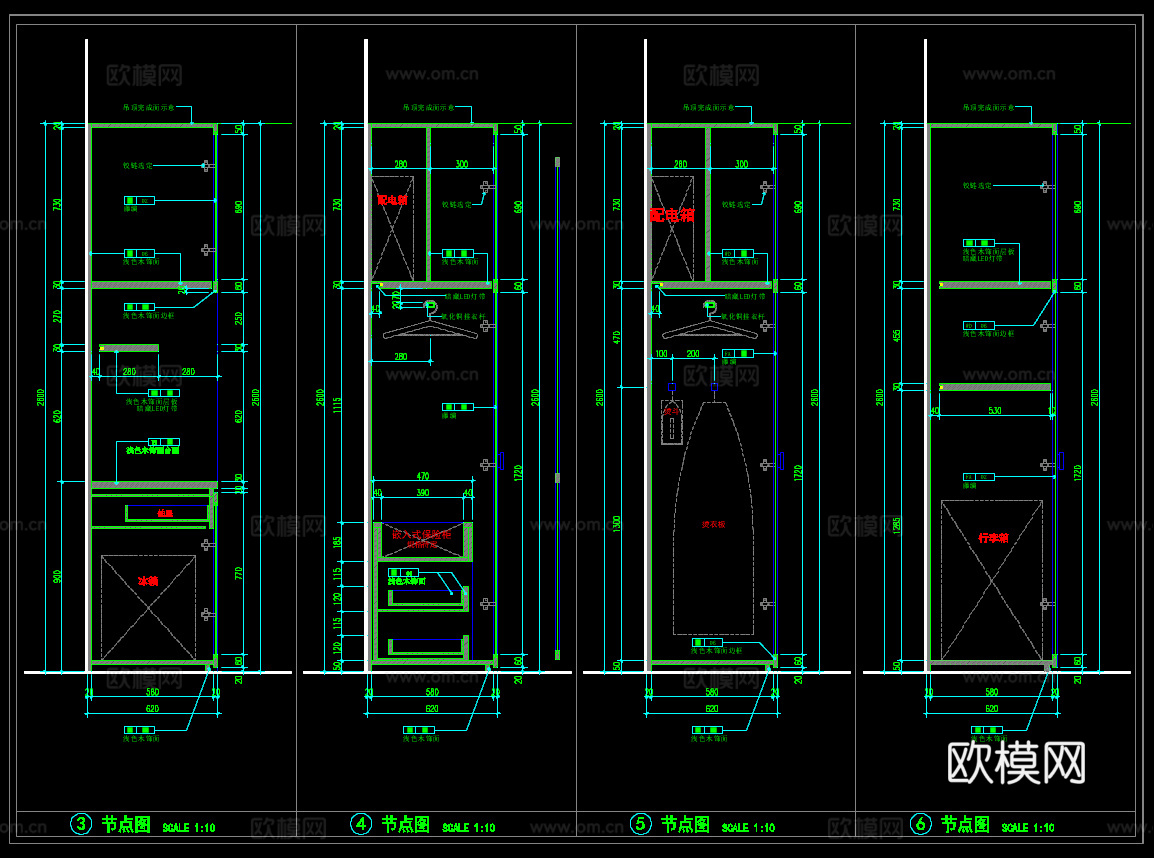This screenshot has width=1154, height=858.
Task: Select '浅色木饰面层板' note in detail 6
Action: 988,252
